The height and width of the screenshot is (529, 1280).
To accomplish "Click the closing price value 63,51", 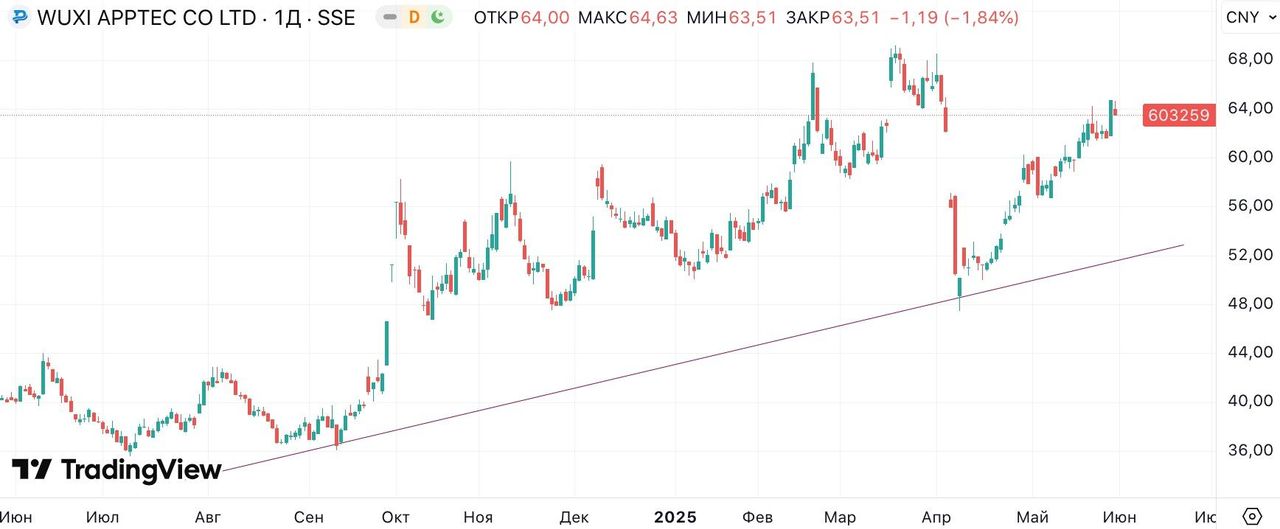I will (853, 17).
